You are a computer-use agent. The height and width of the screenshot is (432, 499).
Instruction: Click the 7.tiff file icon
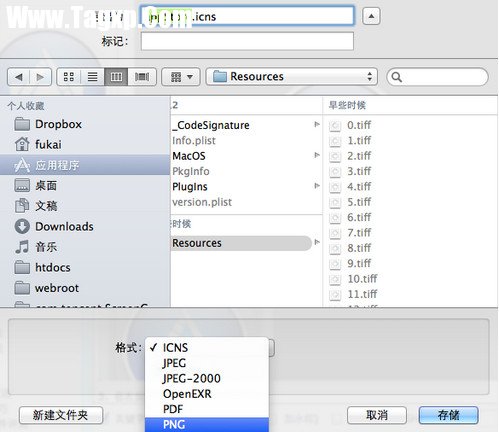pyautogui.click(x=335, y=233)
